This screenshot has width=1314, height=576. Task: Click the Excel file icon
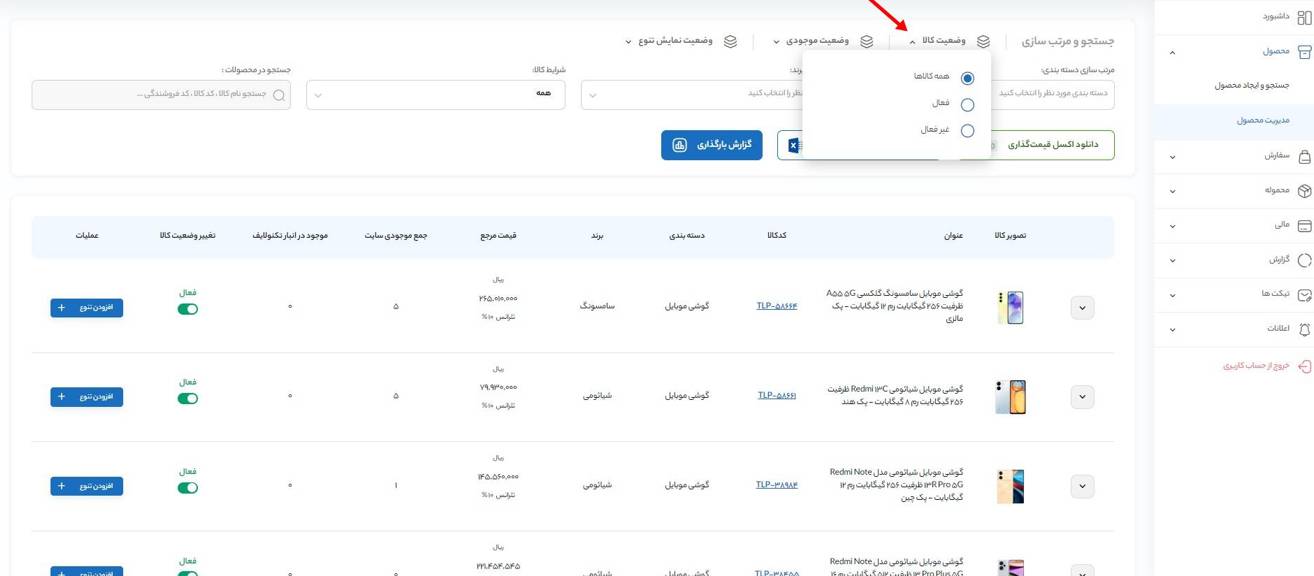click(x=795, y=146)
